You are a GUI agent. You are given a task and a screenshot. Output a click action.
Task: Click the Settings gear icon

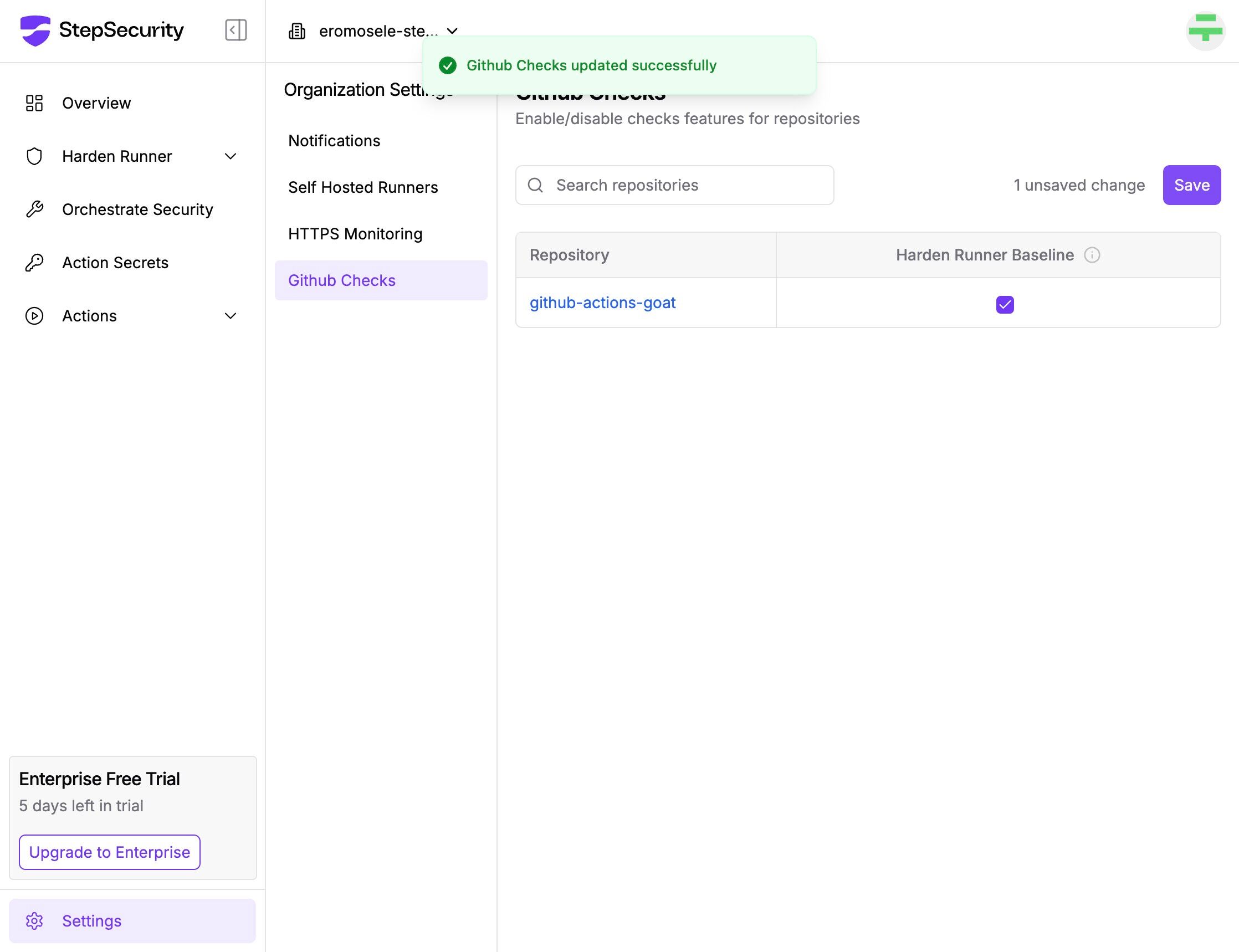[x=34, y=921]
